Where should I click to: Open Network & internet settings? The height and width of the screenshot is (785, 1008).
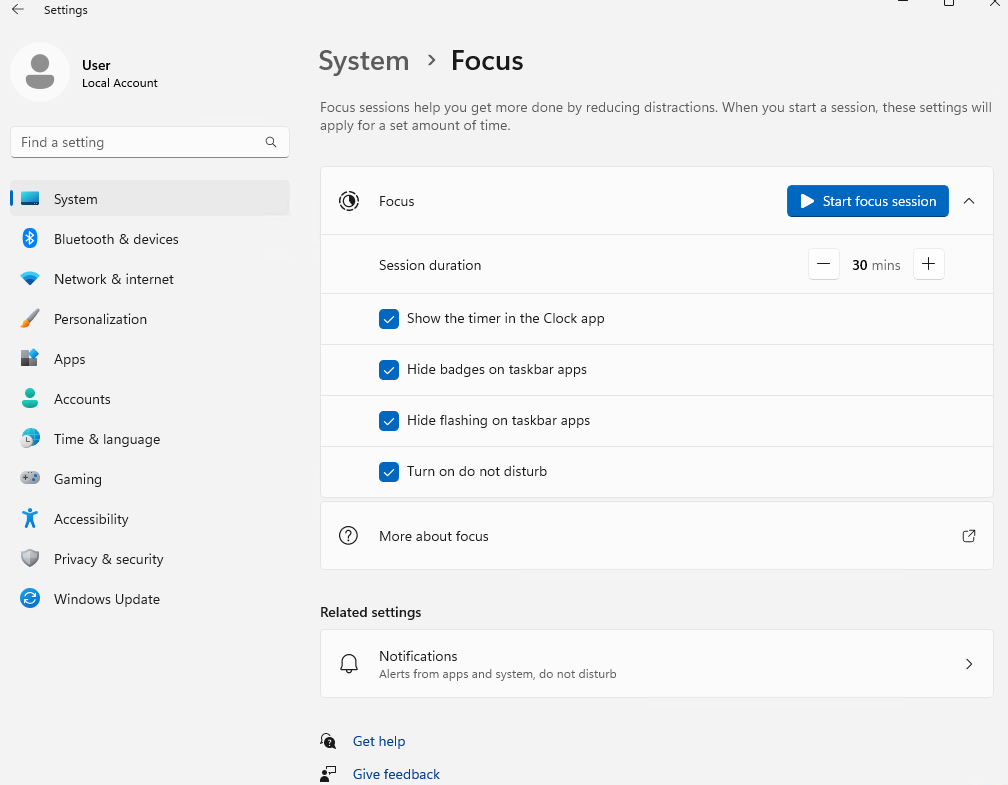(x=113, y=279)
